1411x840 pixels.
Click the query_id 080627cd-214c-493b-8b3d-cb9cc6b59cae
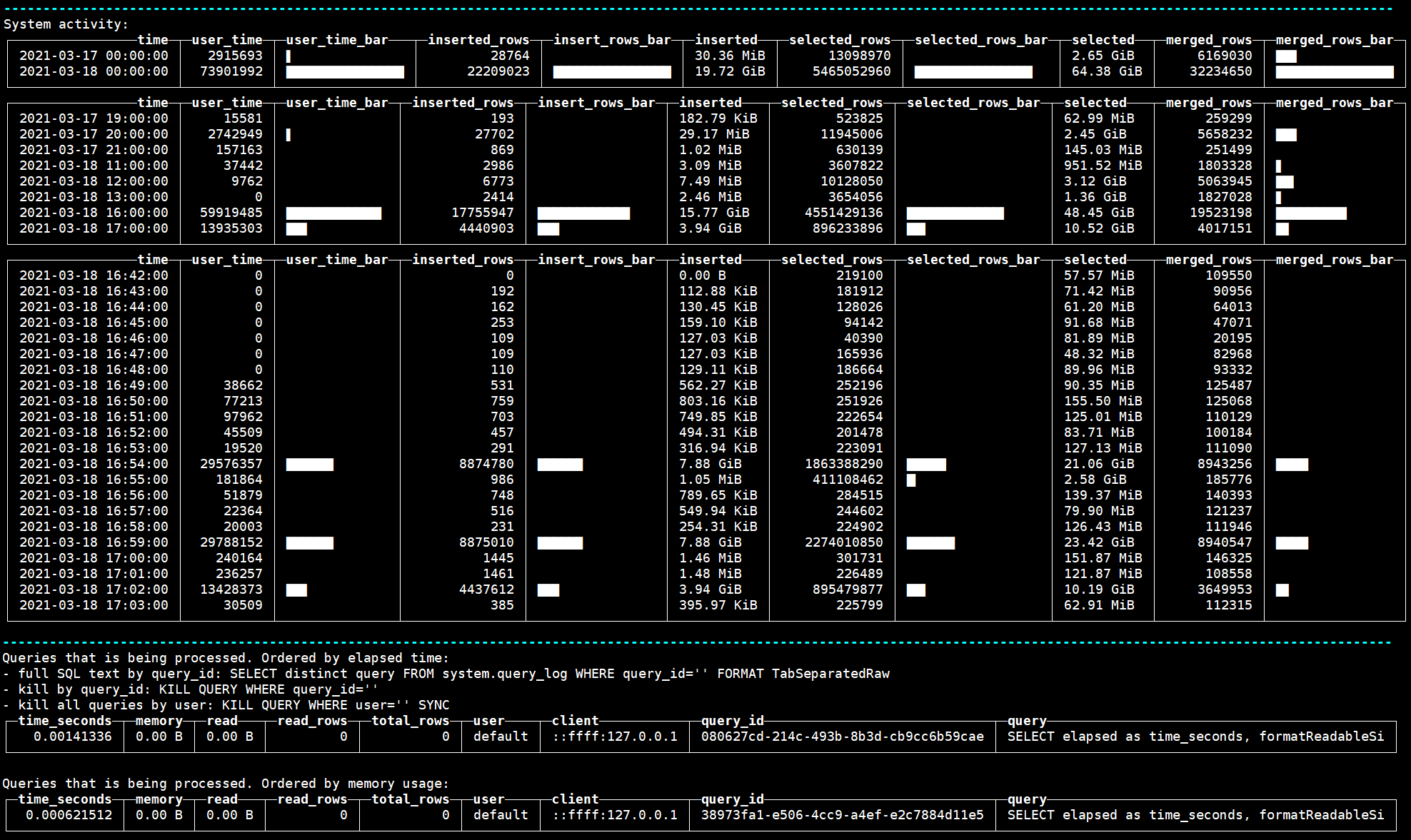(842, 737)
